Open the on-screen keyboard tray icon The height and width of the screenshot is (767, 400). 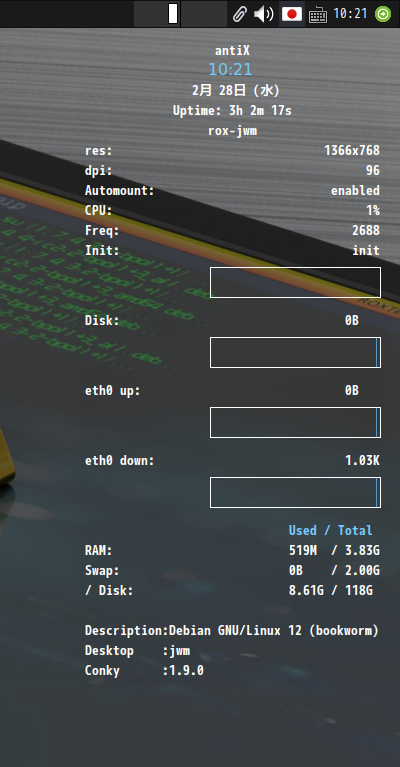318,14
